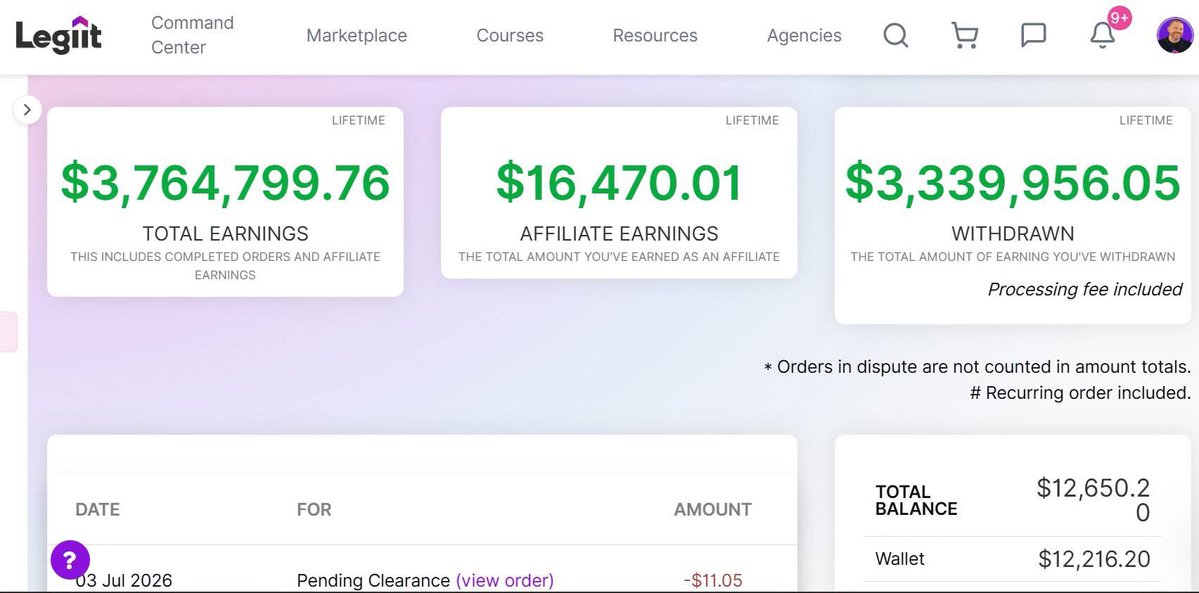Image resolution: width=1199 pixels, height=593 pixels.
Task: Click the DATE column header
Action: [x=98, y=510]
